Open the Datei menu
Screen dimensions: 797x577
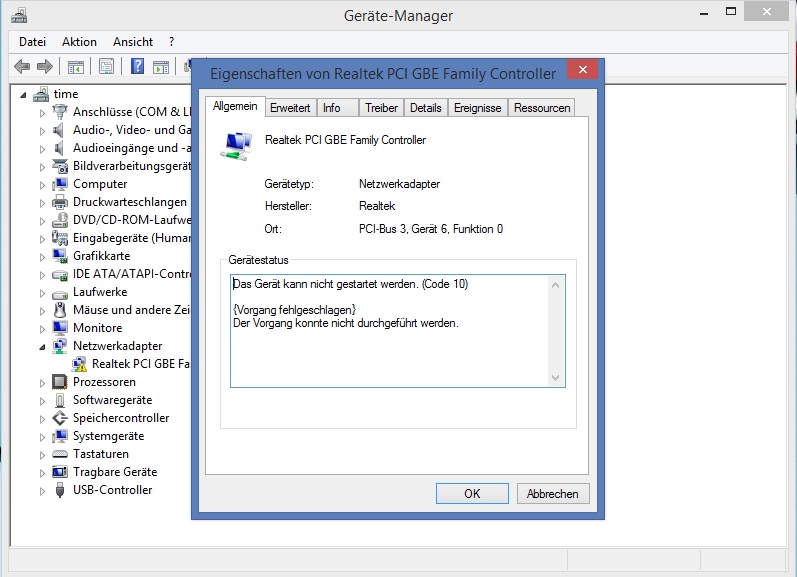coord(33,42)
